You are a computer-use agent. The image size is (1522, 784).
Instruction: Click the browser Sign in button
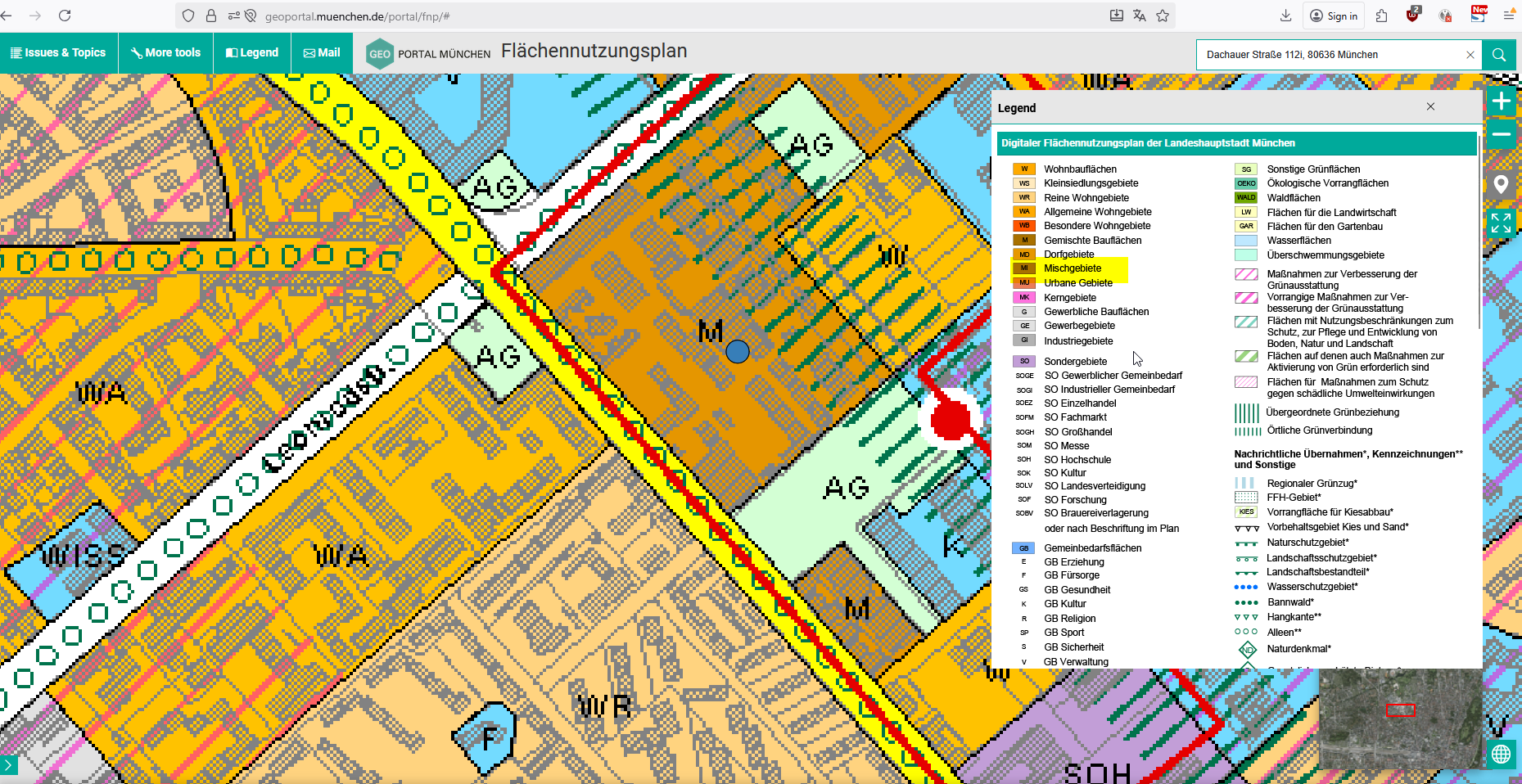1334,16
